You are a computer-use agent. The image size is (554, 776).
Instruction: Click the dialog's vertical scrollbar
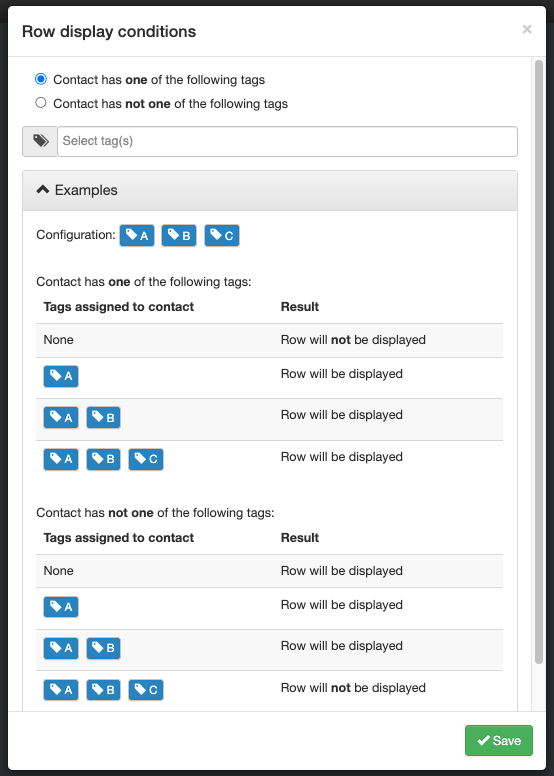tap(539, 361)
